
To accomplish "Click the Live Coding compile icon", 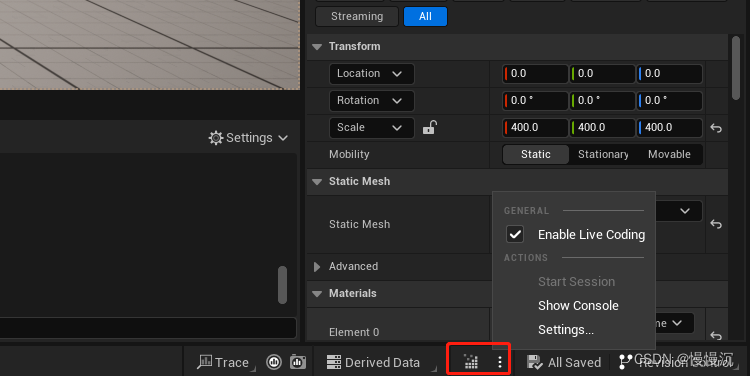I will [x=471, y=362].
